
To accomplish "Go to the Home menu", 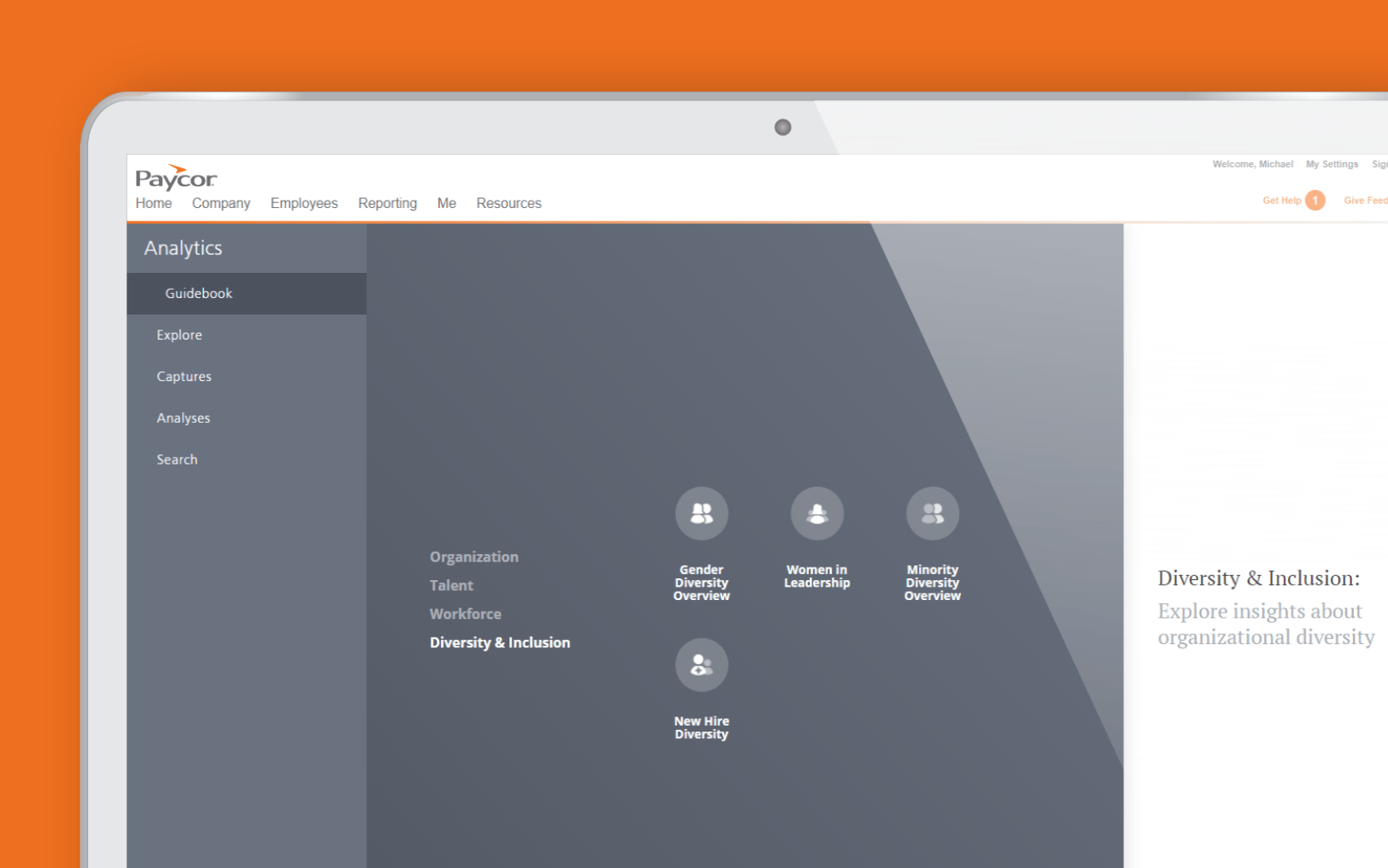I will [x=154, y=203].
